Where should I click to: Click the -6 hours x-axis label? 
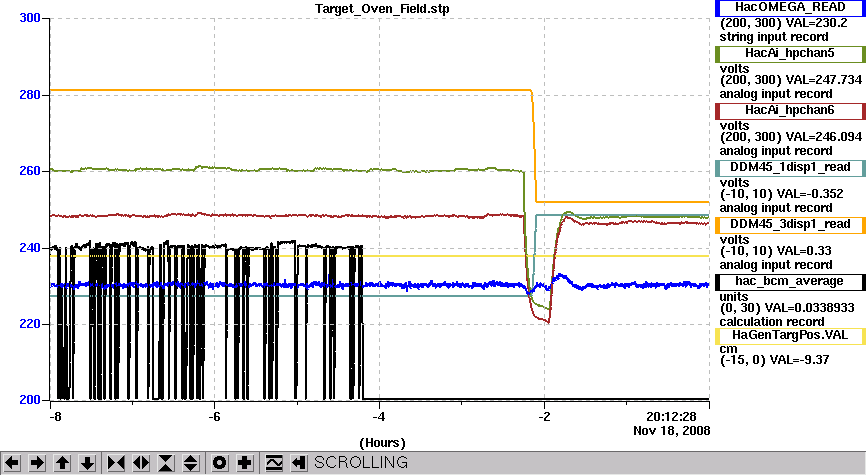point(214,417)
